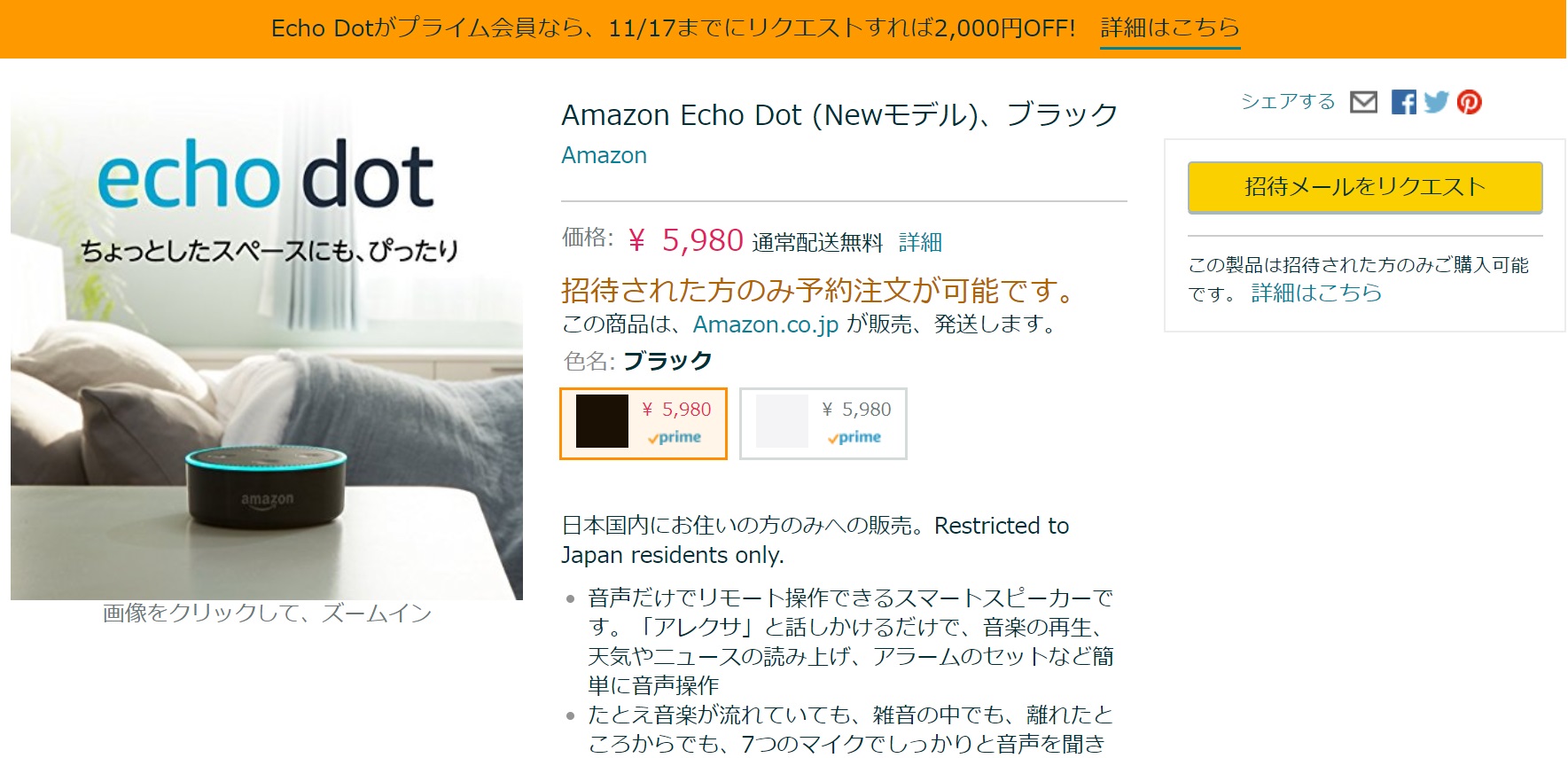
Task: Open the Amazon brand link under title
Action: (x=604, y=155)
